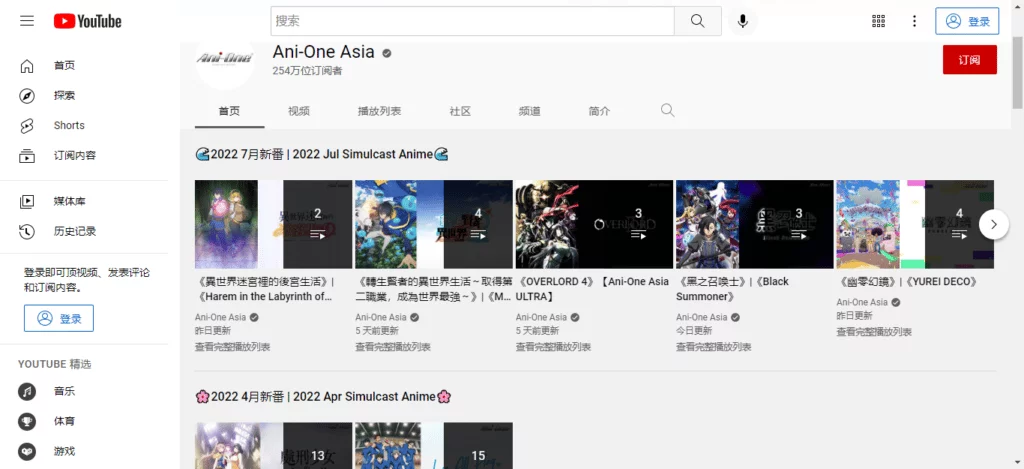Click the 《OVERLORD 4》 playlist title
This screenshot has height=469, width=1024.
tap(592, 289)
